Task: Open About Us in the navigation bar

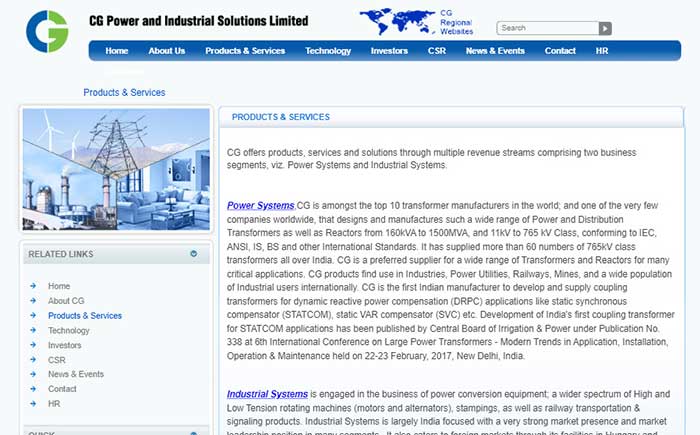Action: click(x=167, y=51)
